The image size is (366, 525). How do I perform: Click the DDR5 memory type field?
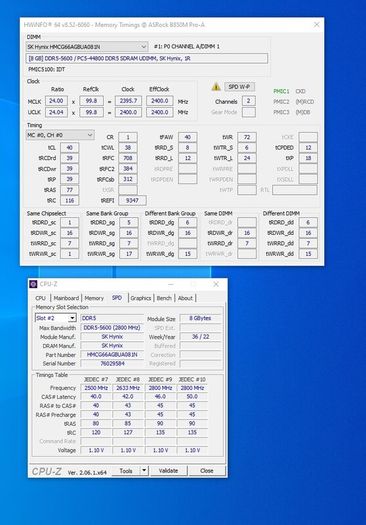112,318
